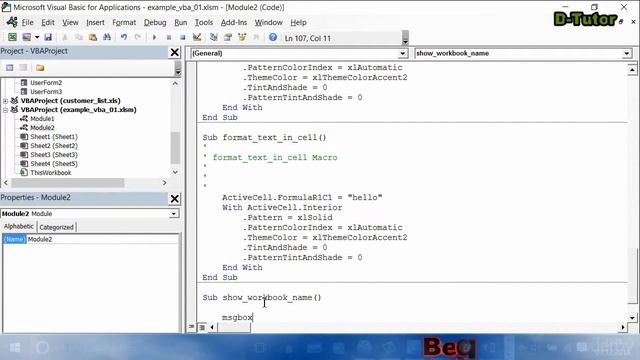Click the Redo toolbar icon

[x=138, y=38]
